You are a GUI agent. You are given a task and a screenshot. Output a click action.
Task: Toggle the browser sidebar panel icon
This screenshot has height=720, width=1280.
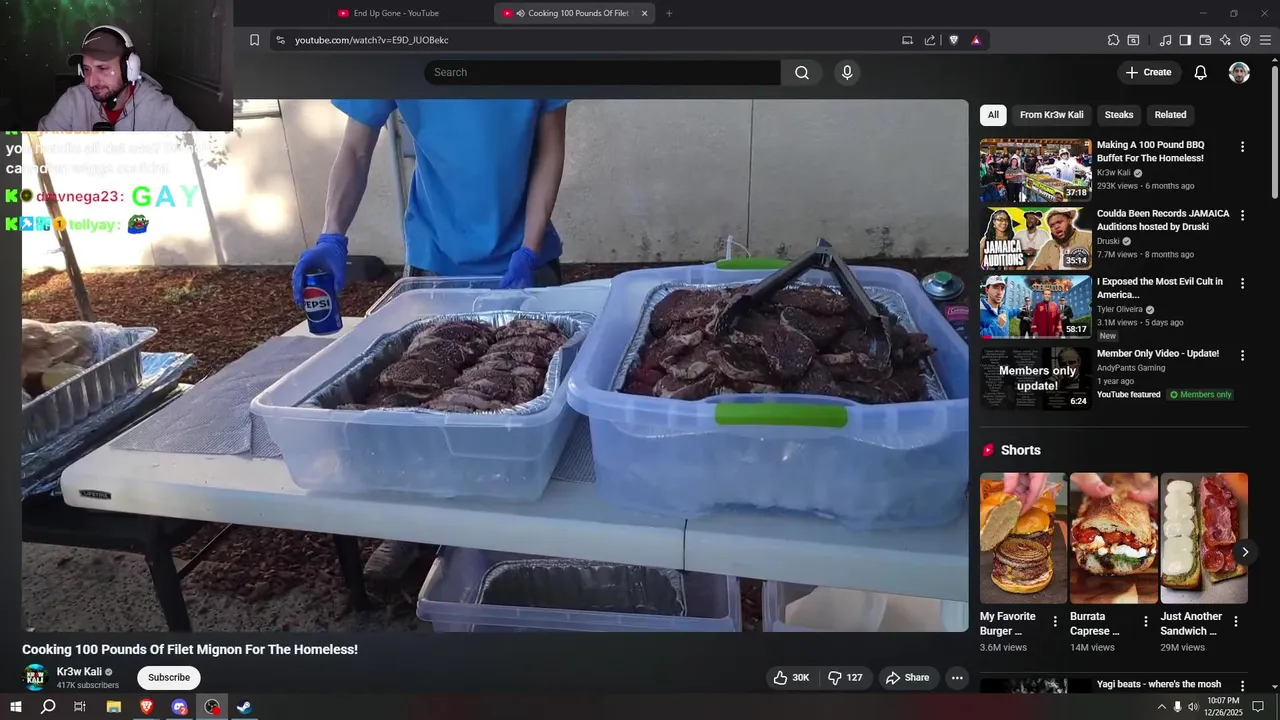1185,40
